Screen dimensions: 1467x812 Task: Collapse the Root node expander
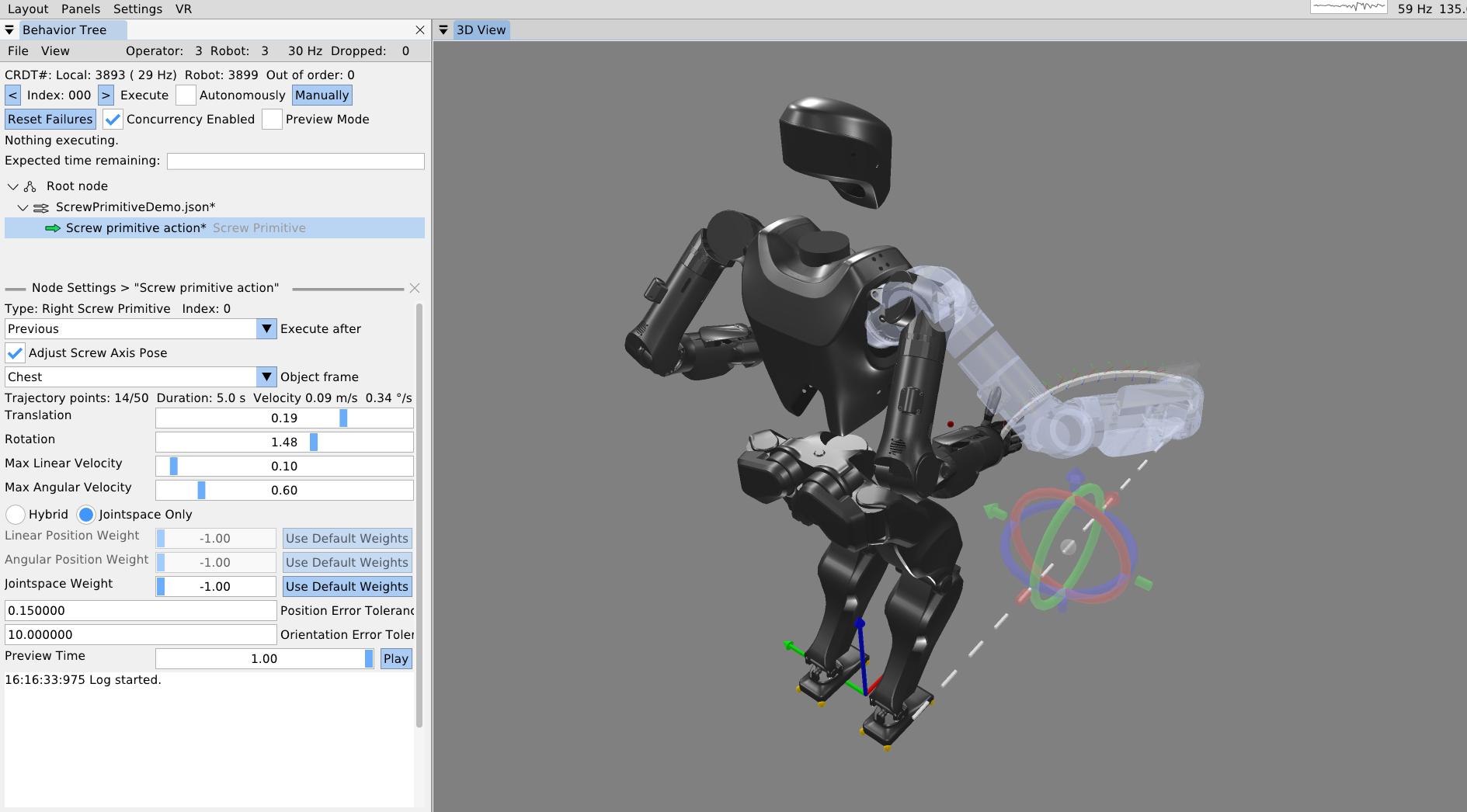[x=12, y=186]
